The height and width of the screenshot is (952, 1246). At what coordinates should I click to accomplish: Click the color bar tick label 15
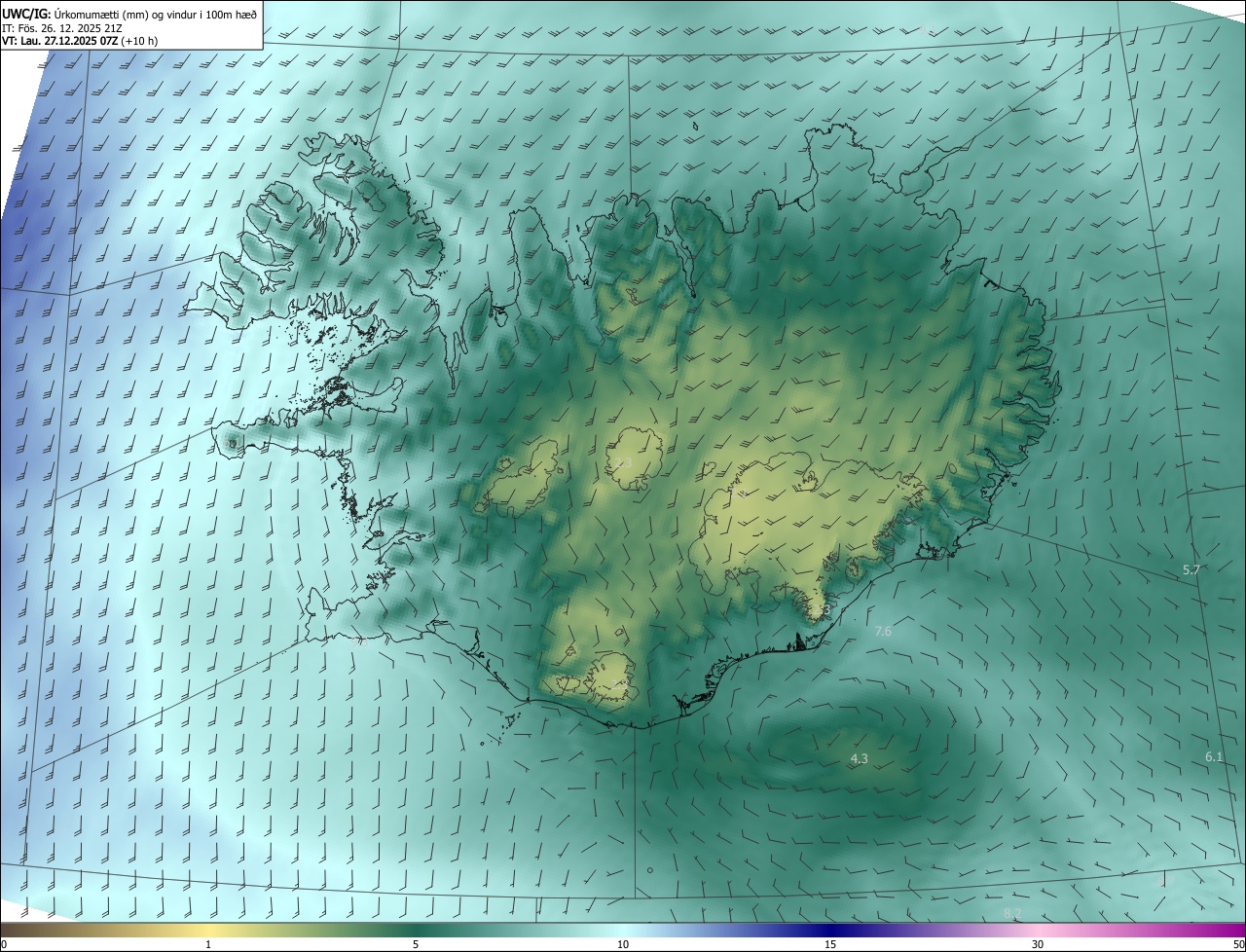tap(830, 945)
